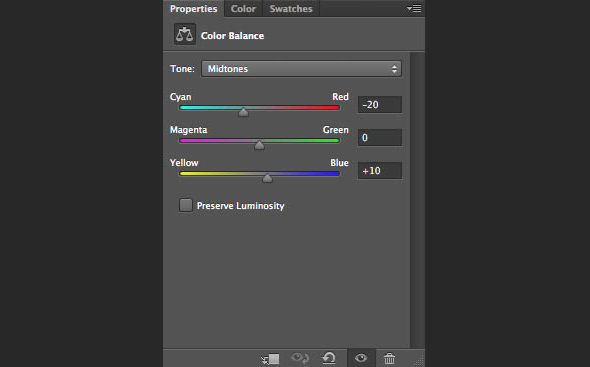Click the Color Balance scales icon
Image resolution: width=590 pixels, height=367 pixels.
coord(184,34)
